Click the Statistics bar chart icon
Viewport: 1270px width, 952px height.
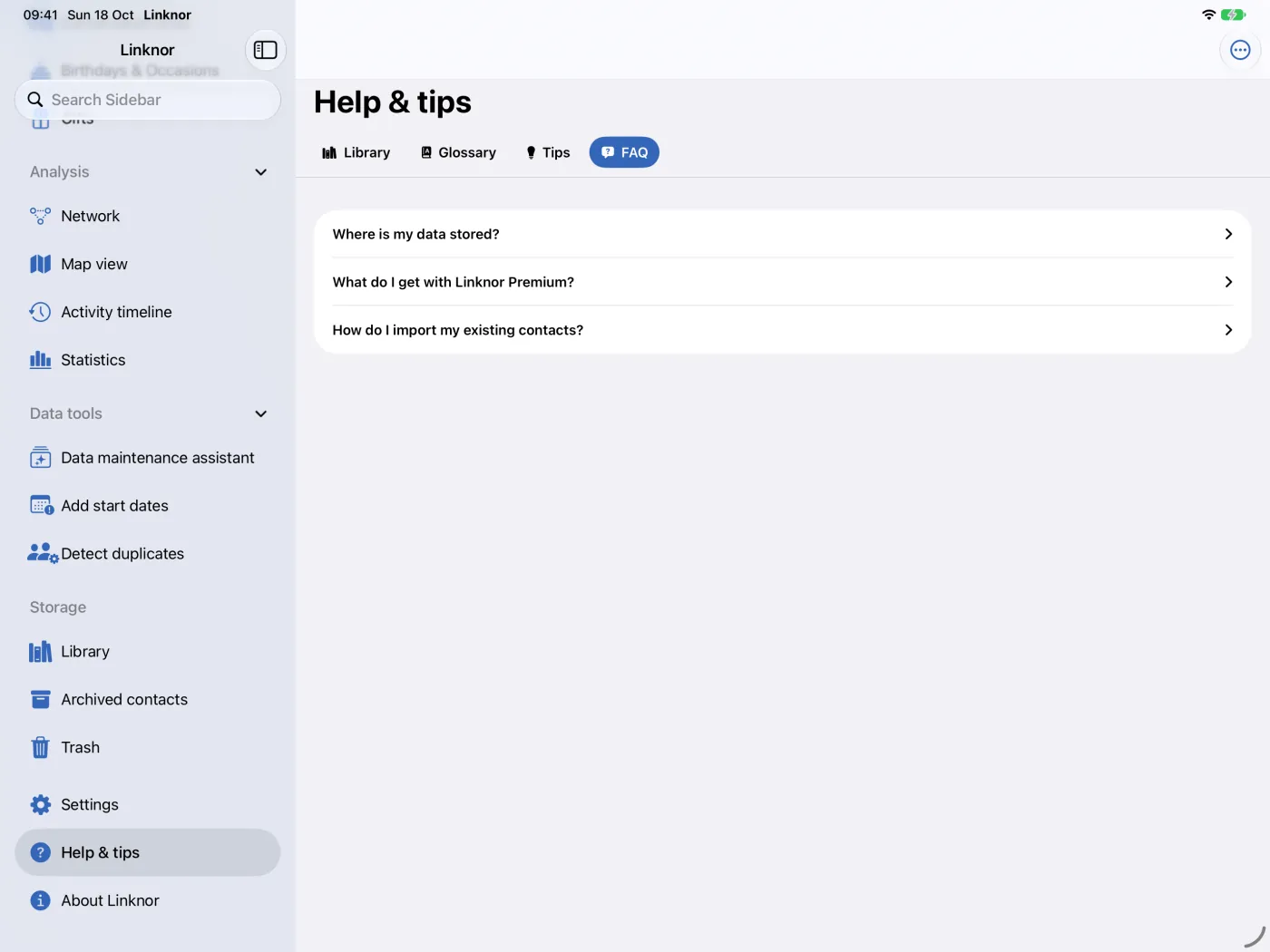coord(40,360)
